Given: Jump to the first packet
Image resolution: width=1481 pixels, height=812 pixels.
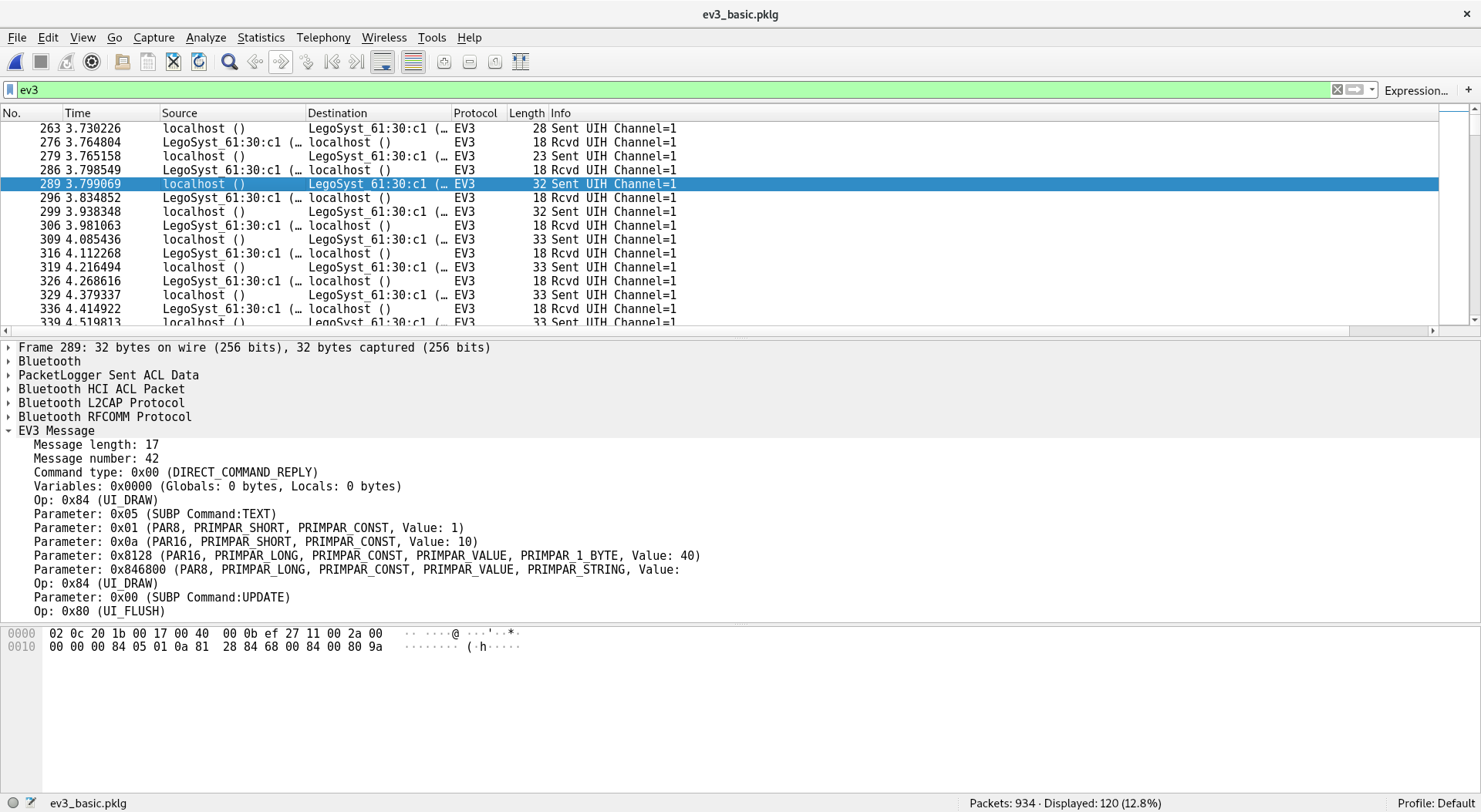Looking at the screenshot, I should pyautogui.click(x=332, y=62).
